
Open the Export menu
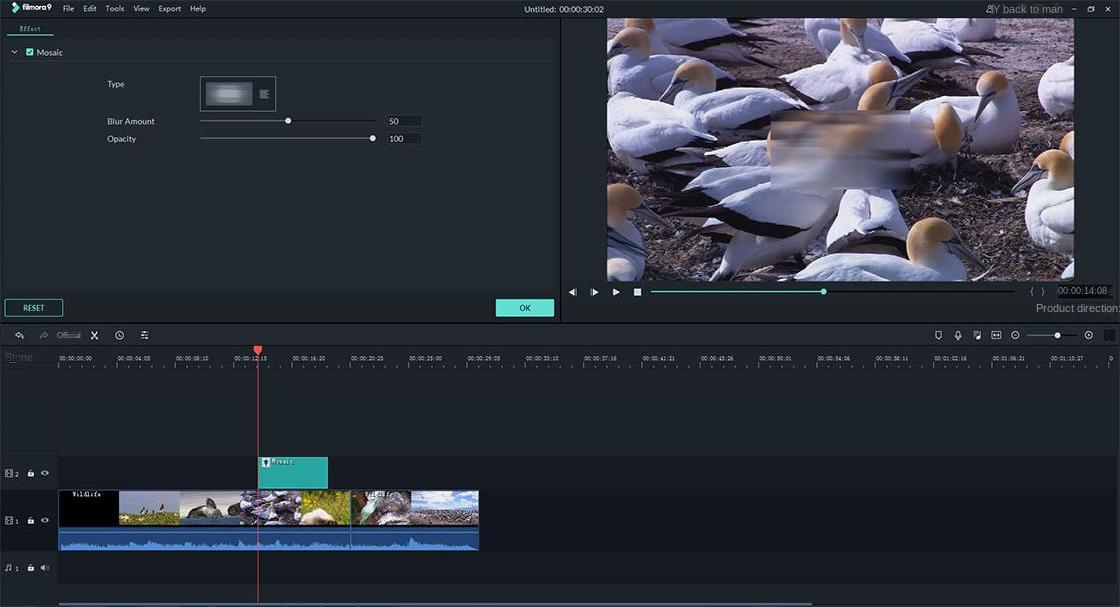click(169, 9)
